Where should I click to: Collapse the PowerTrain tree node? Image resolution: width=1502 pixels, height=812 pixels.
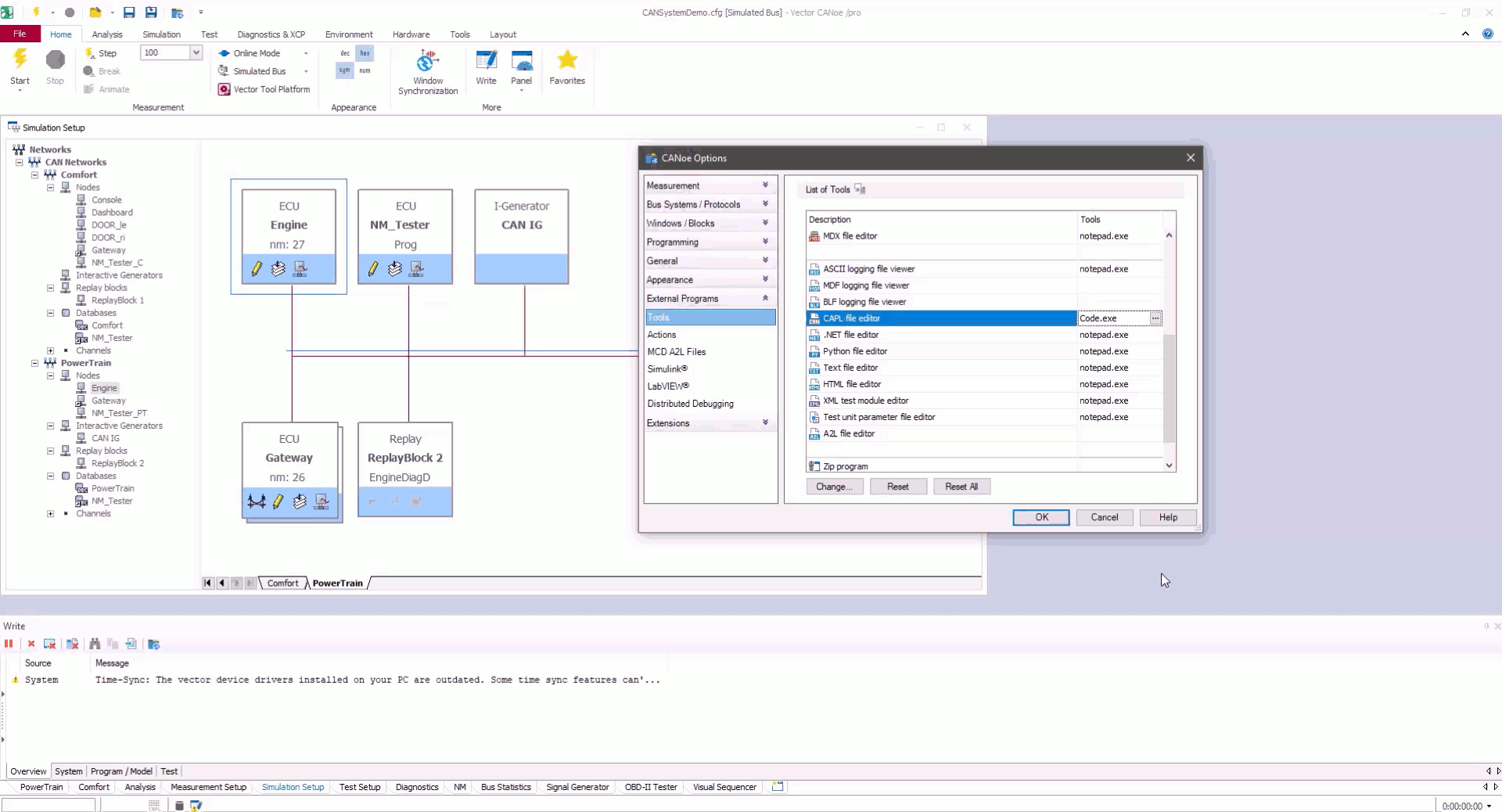(34, 363)
